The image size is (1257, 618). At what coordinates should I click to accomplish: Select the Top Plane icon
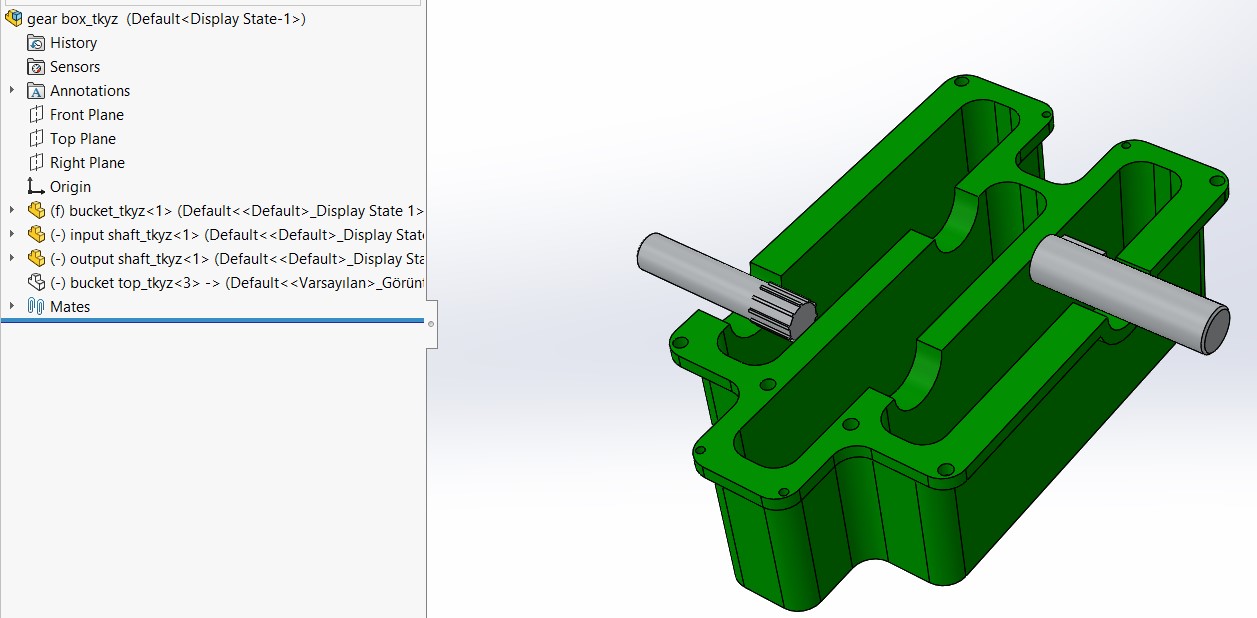pos(36,138)
